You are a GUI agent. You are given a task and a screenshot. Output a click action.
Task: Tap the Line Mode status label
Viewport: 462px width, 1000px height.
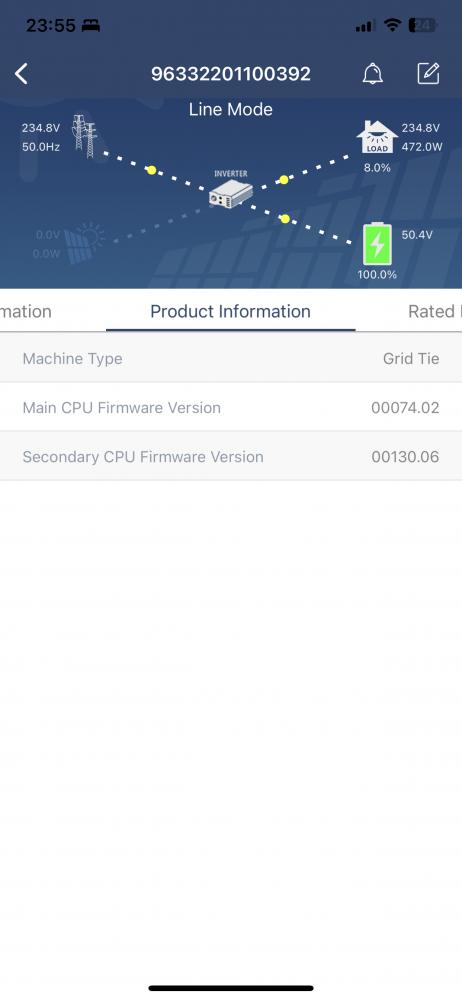tap(230, 110)
